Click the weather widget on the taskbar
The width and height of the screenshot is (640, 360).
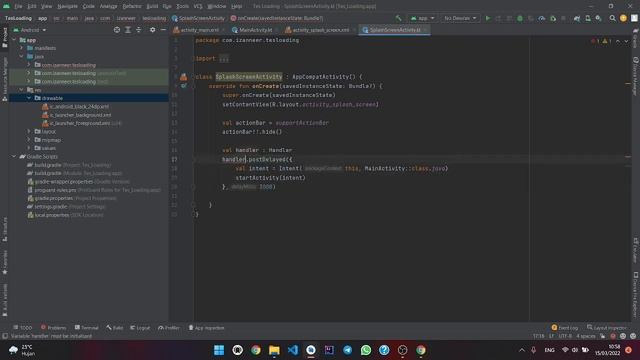point(22,350)
